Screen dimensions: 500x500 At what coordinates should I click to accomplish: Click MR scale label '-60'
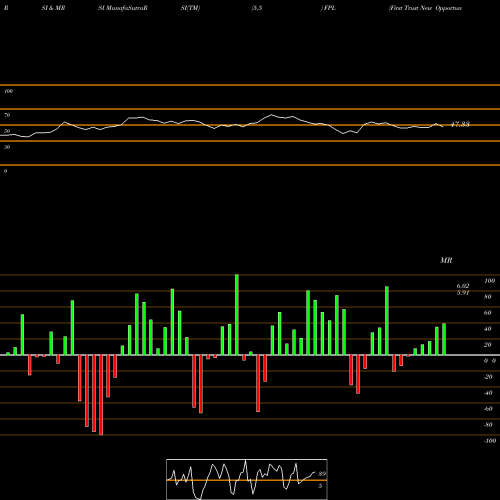(x=488, y=409)
